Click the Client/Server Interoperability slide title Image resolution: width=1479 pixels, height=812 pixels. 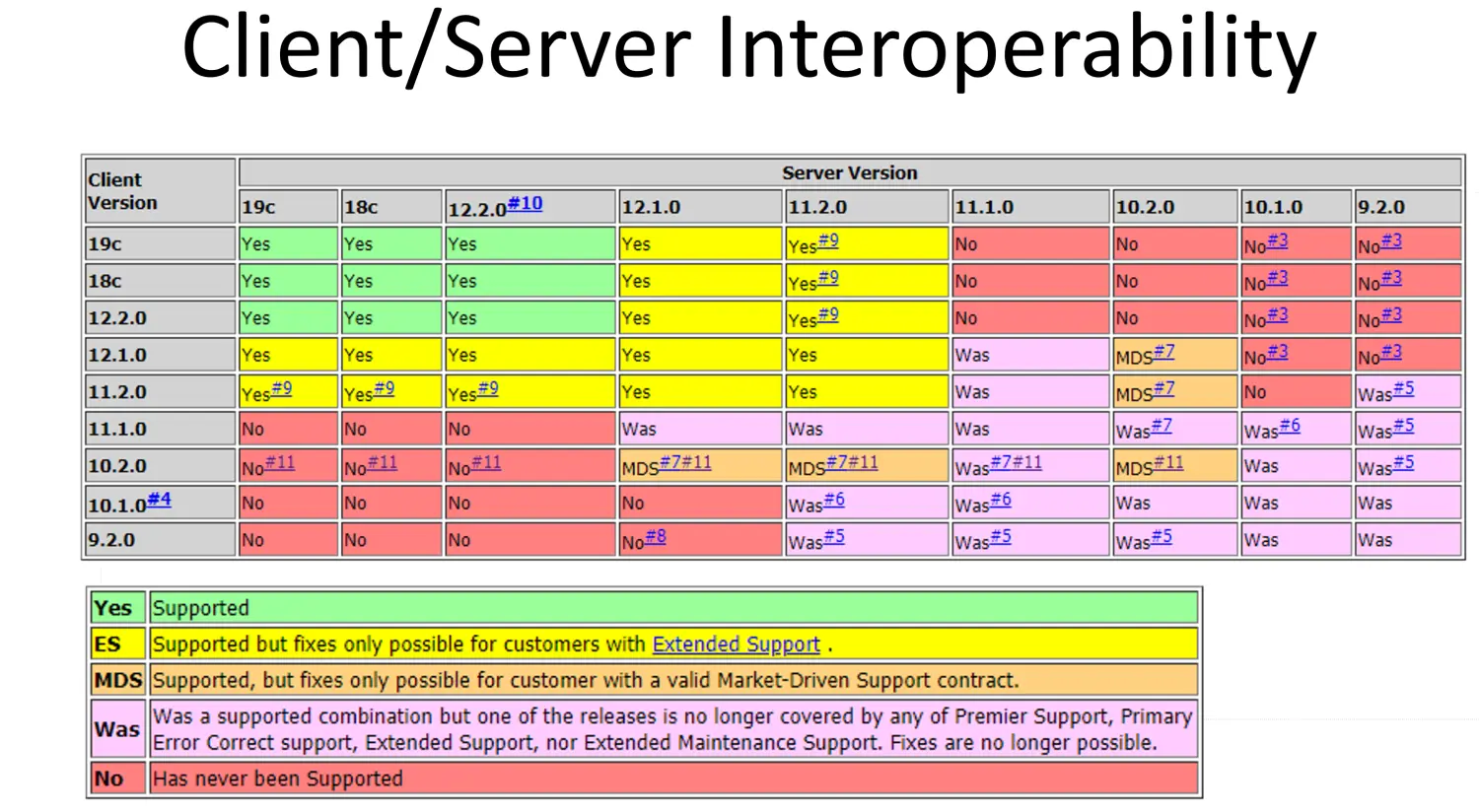pyautogui.click(x=748, y=49)
